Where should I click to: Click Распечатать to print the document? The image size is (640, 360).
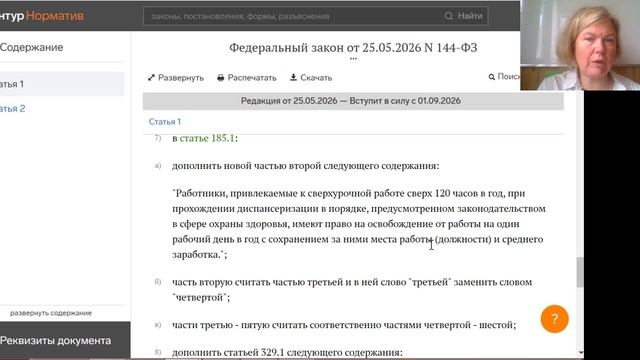(x=247, y=78)
